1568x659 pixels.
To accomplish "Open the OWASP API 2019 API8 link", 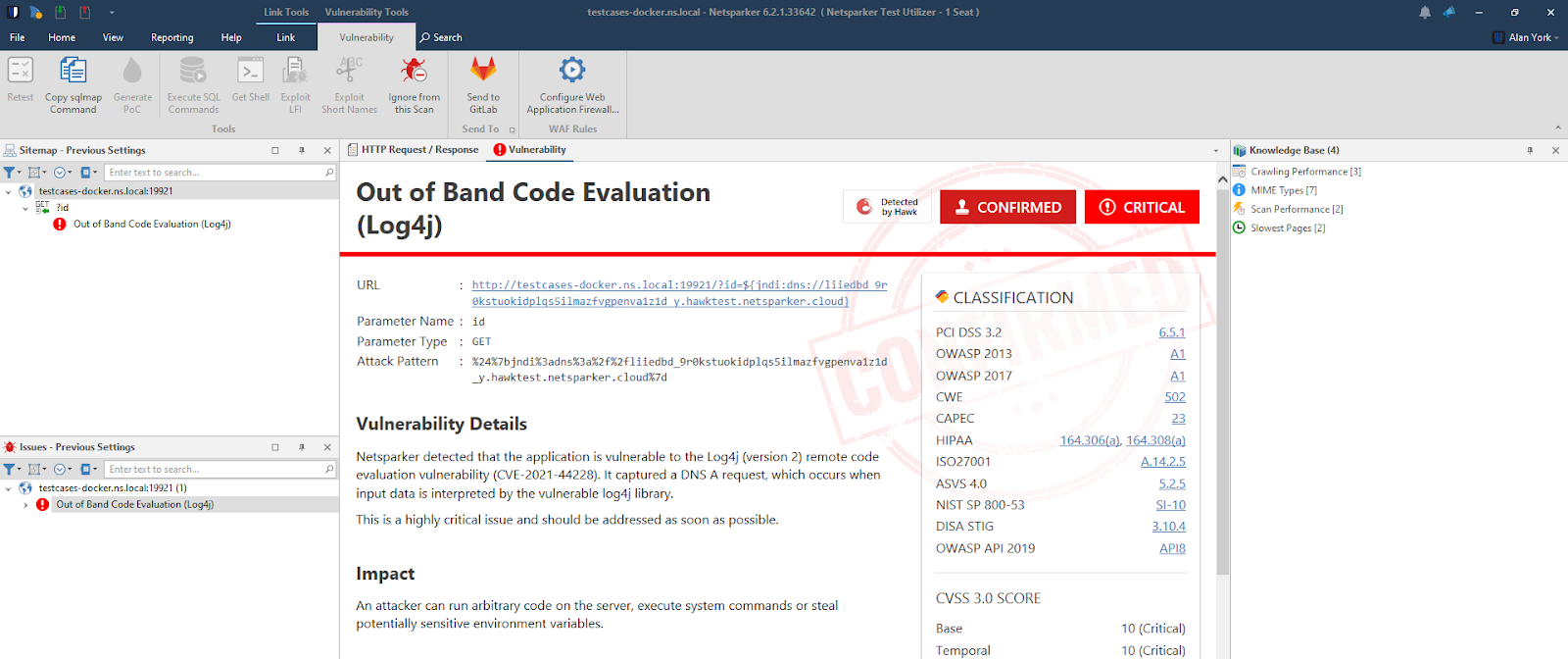I will point(1172,548).
